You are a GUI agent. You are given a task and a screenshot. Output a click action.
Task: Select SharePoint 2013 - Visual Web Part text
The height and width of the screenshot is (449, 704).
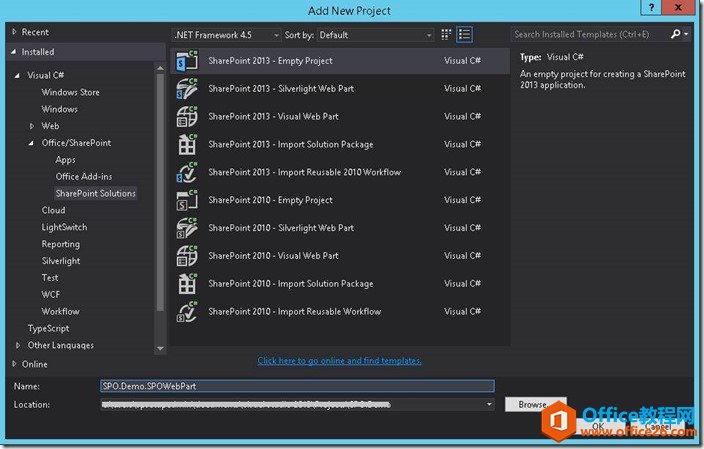click(273, 116)
